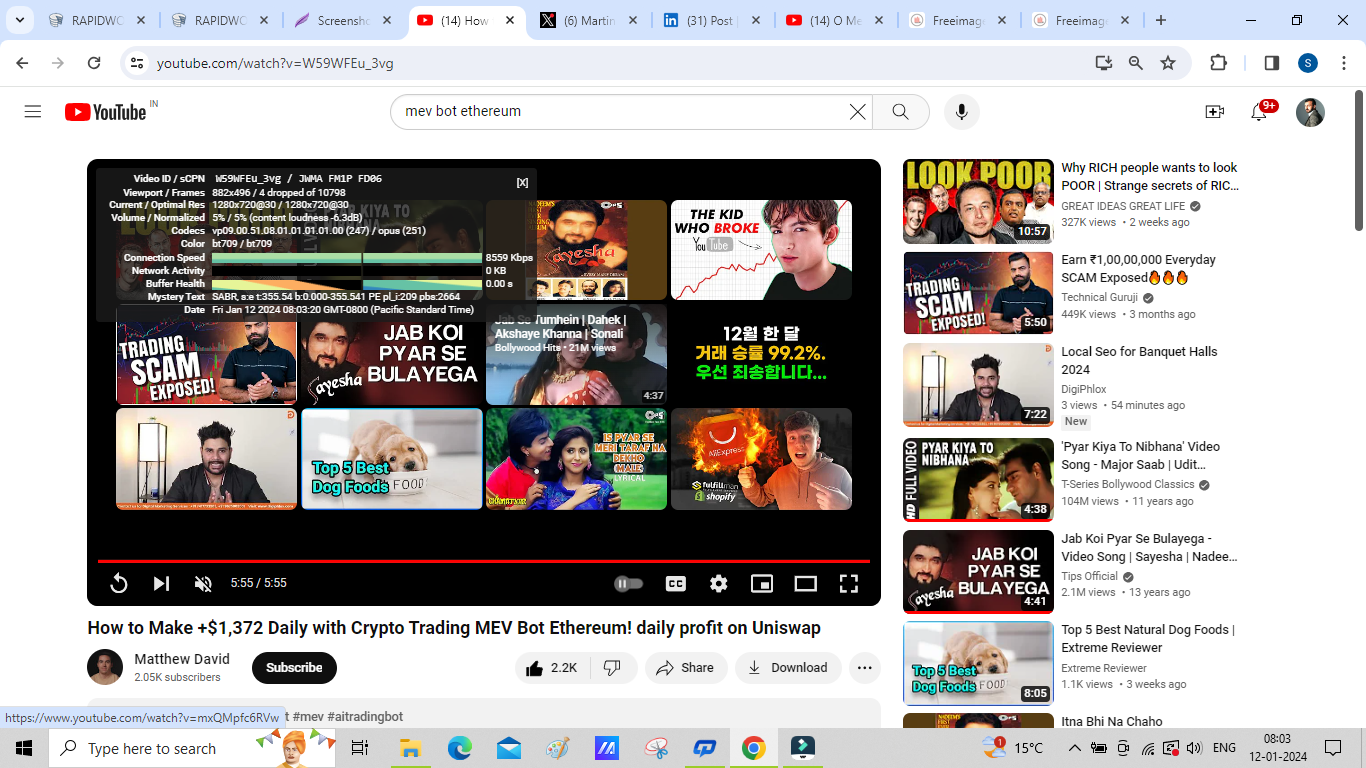This screenshot has height=768, width=1366.
Task: Open 'Why RICH people wants to look POOR' video
Action: (x=1150, y=177)
